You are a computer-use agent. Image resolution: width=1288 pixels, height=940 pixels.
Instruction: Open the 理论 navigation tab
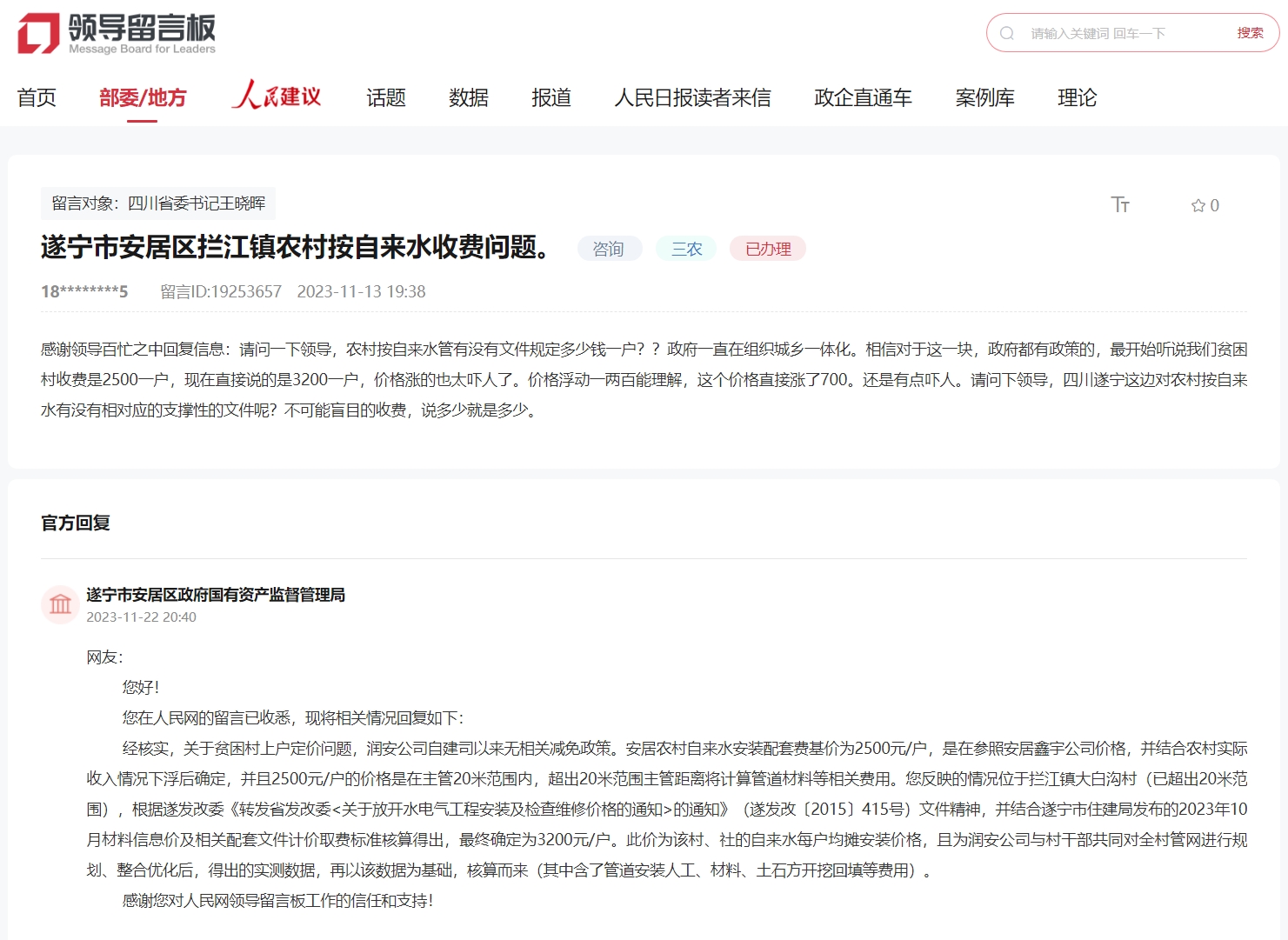point(1077,97)
